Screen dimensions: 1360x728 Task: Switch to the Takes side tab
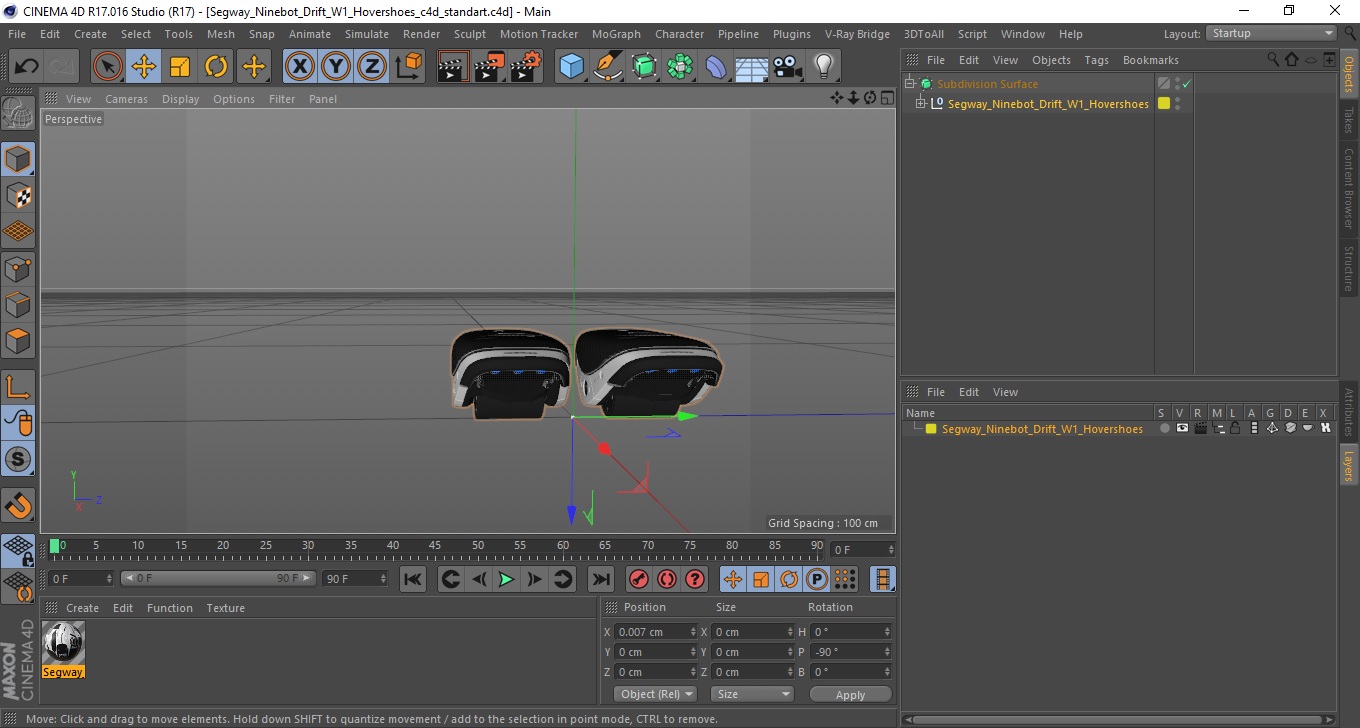tap(1348, 120)
